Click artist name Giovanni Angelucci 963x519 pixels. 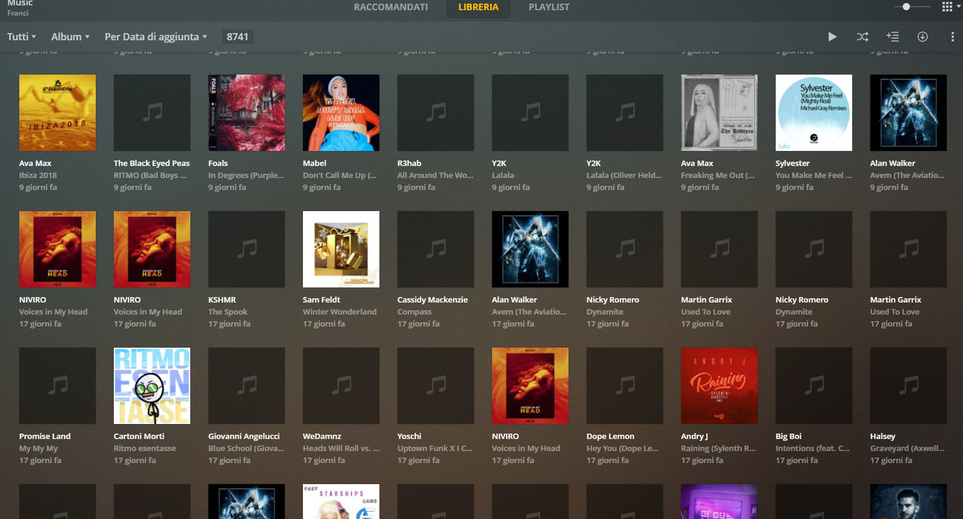(x=244, y=436)
